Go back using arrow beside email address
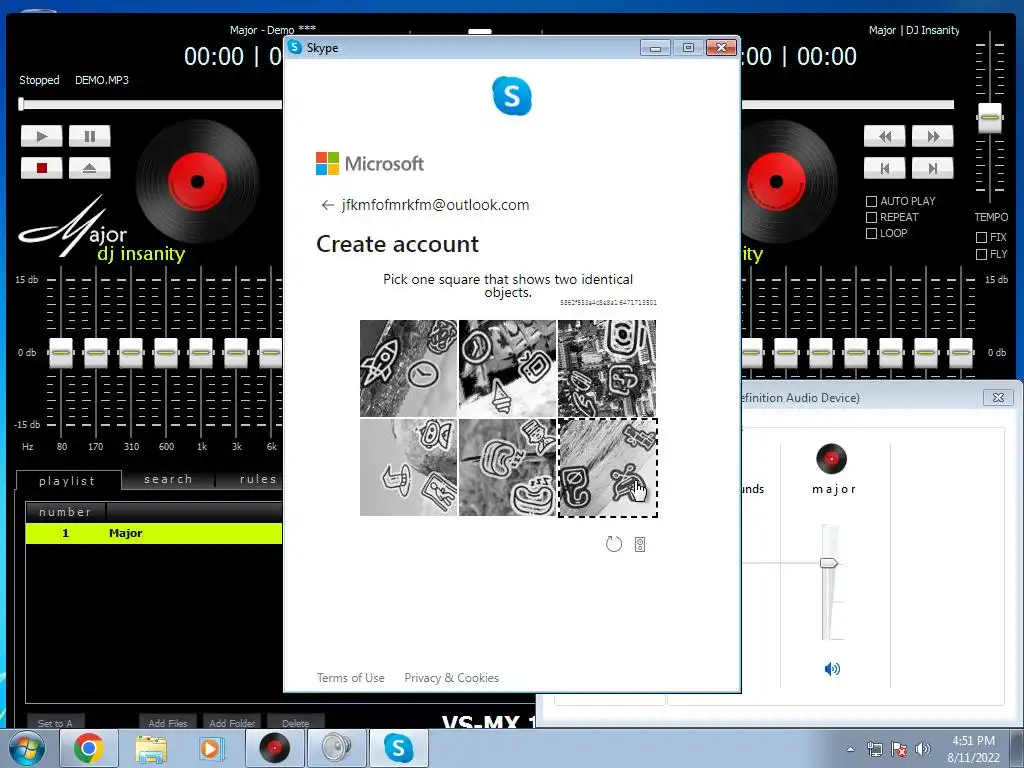Screen dimensions: 1024x768 click(x=327, y=205)
